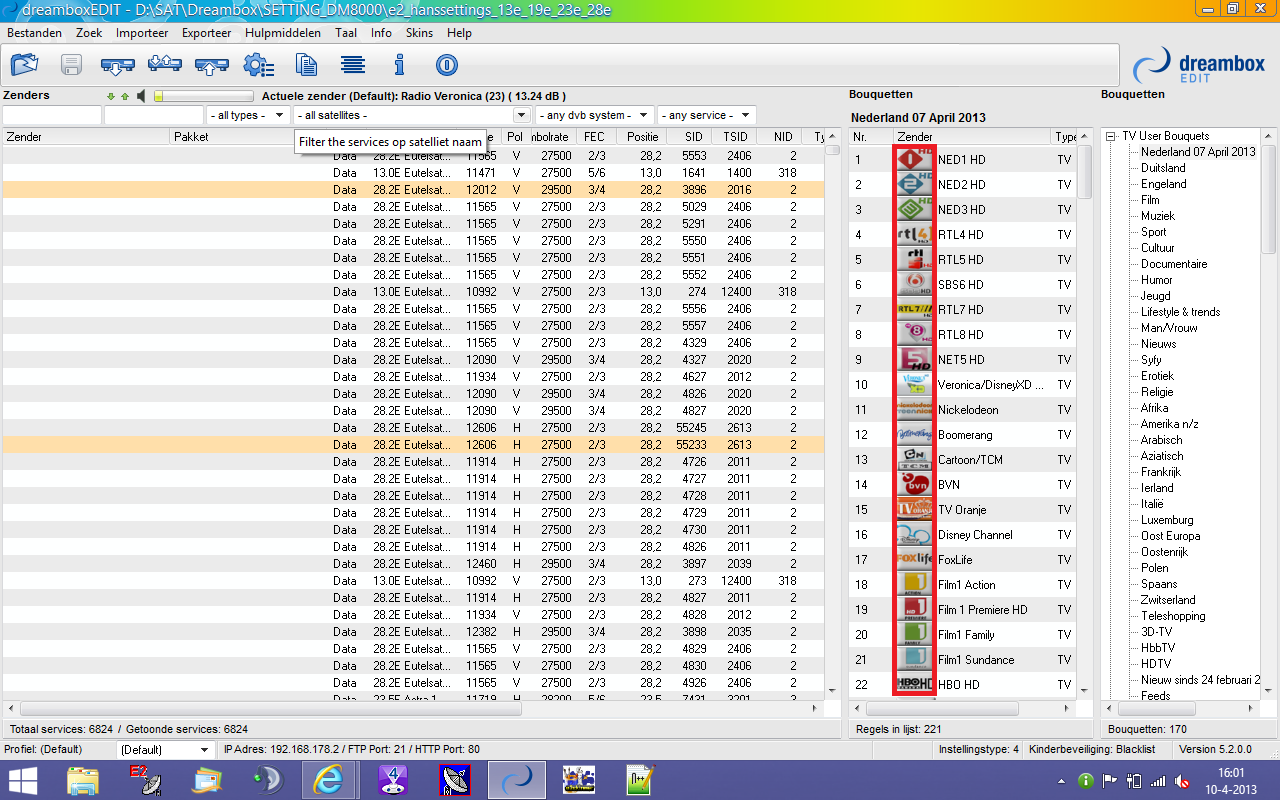Open File Explorer from taskbar
This screenshot has height=800, width=1280.
pyautogui.click(x=85, y=780)
